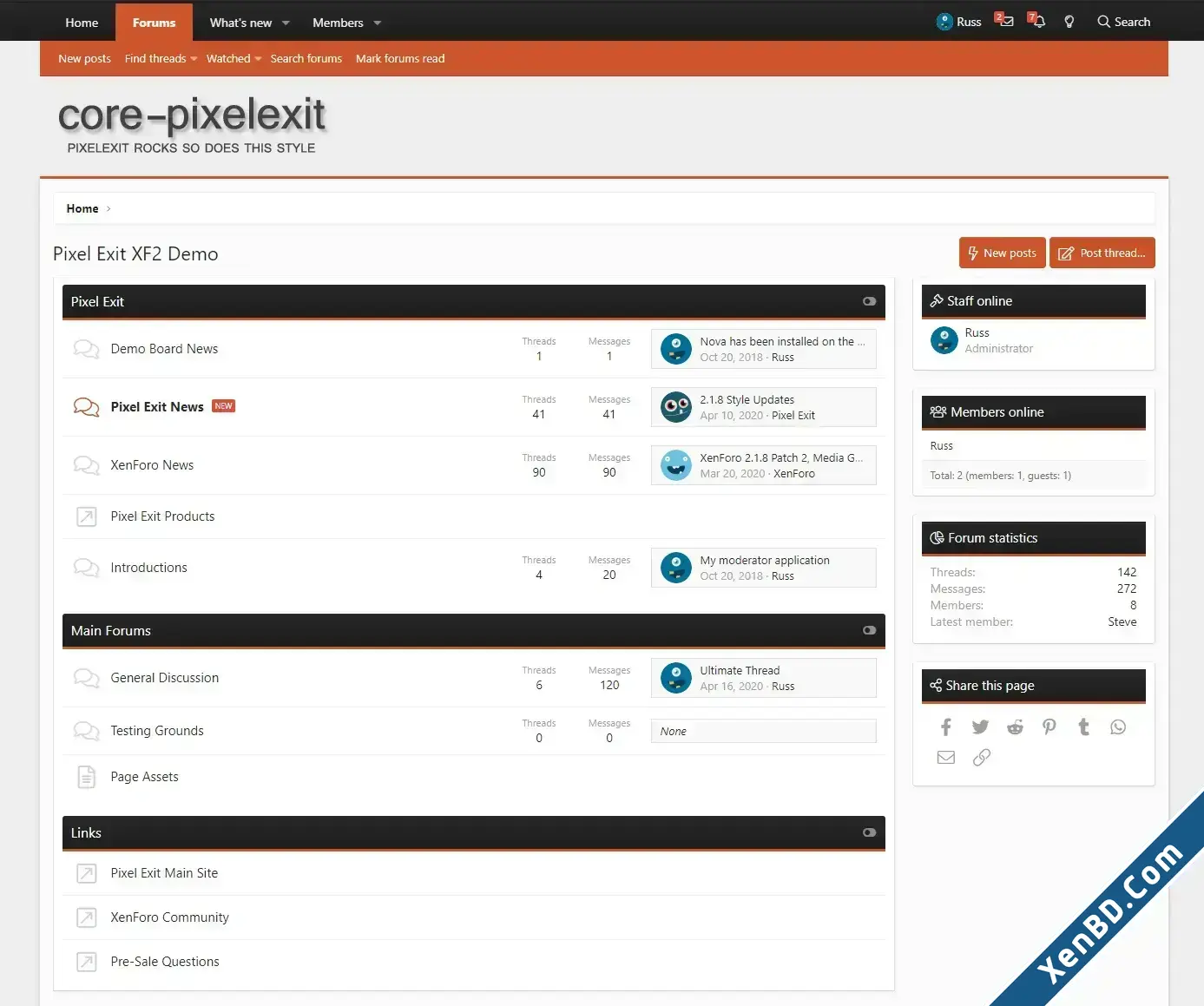Share page on Twitter

tap(980, 727)
